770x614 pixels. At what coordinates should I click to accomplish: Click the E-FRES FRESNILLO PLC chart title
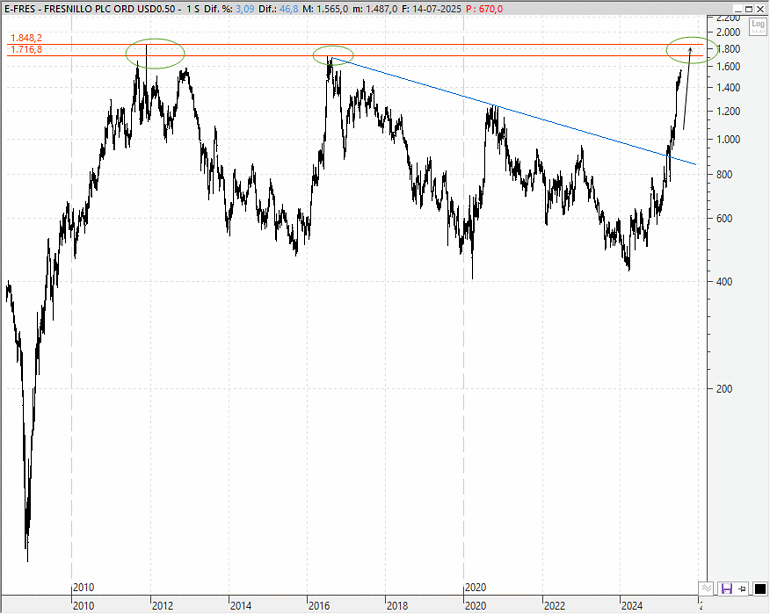click(90, 9)
